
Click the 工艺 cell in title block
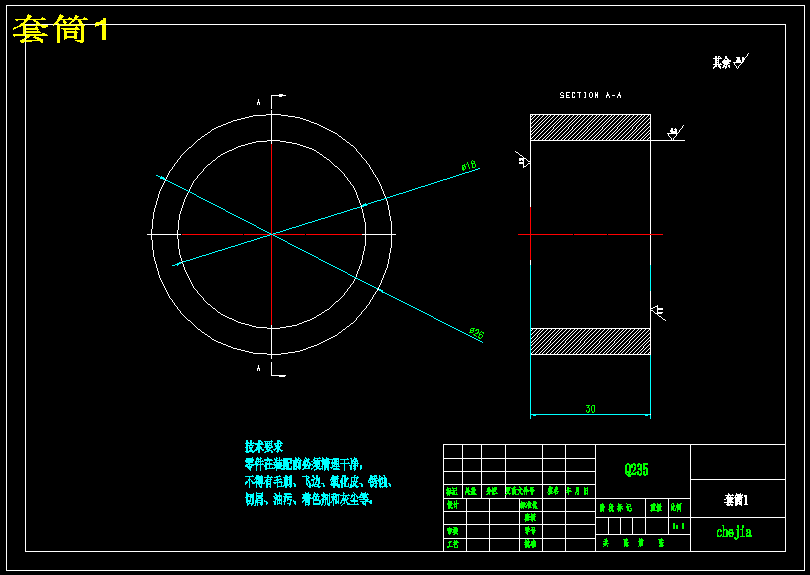pyautogui.click(x=453, y=544)
